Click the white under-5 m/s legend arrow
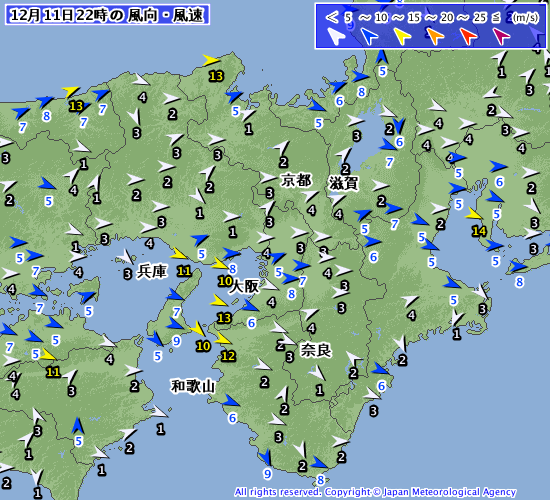Viewport: 550px width, 500px height. tap(336, 36)
